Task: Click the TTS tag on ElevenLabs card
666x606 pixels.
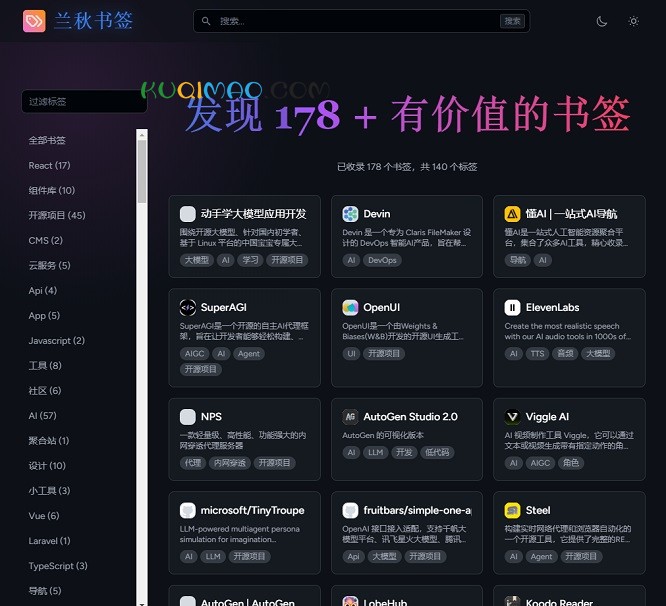Action: point(537,354)
